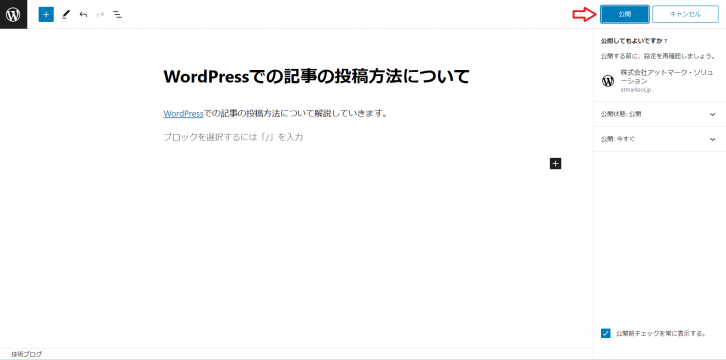Click the 公開してもよいですか？ heading
Viewport: 726px width, 360px height.
[x=634, y=41]
